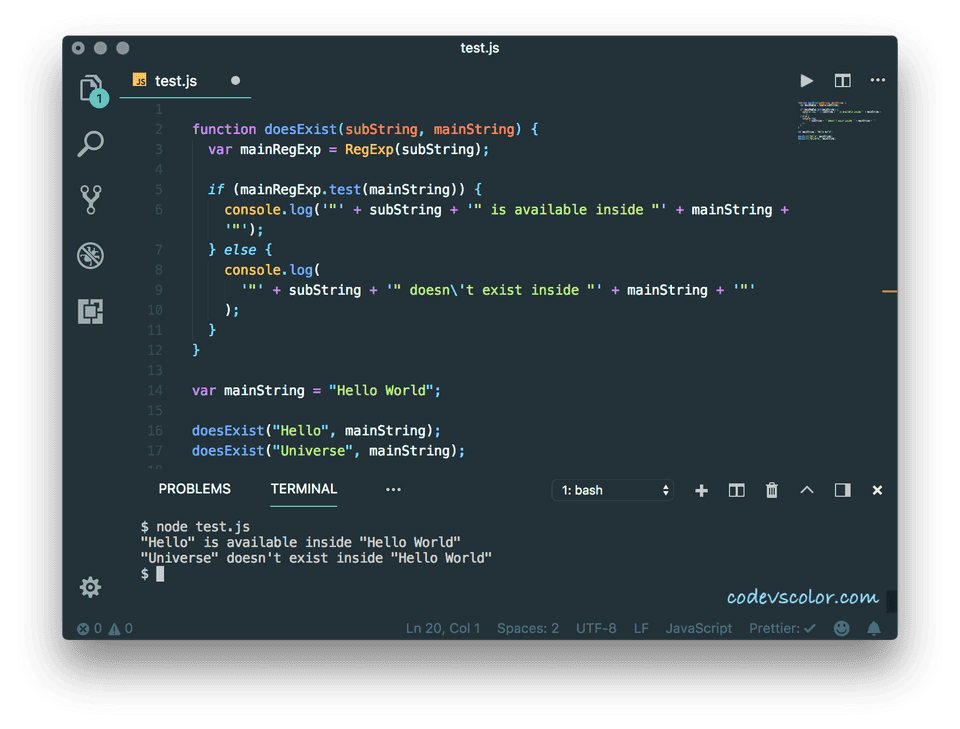Toggle the errors and warnings panel
The image size is (960, 729).
(x=104, y=628)
